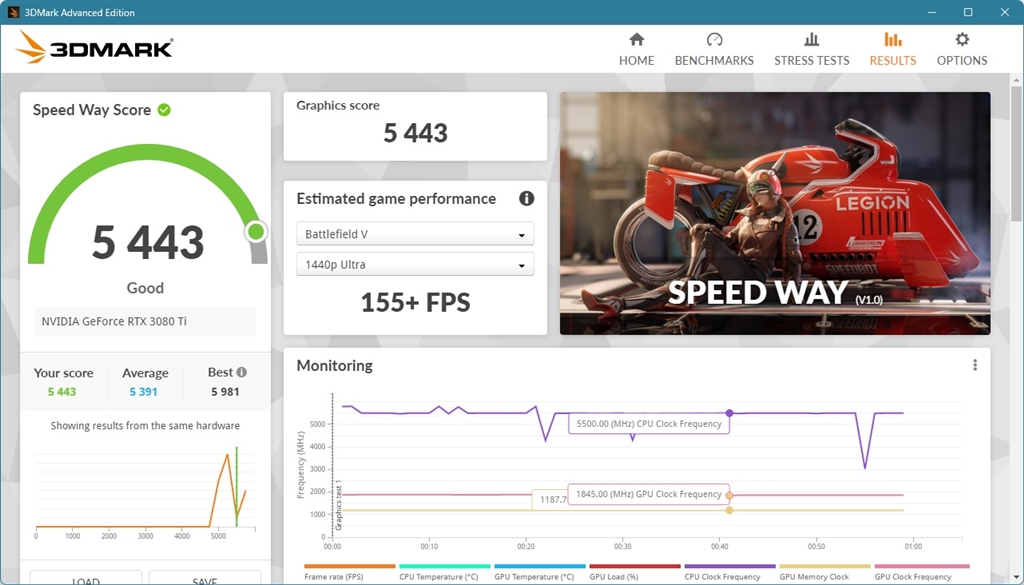
Task: Toggle the GPU Load (%) graph line
Action: (x=616, y=577)
